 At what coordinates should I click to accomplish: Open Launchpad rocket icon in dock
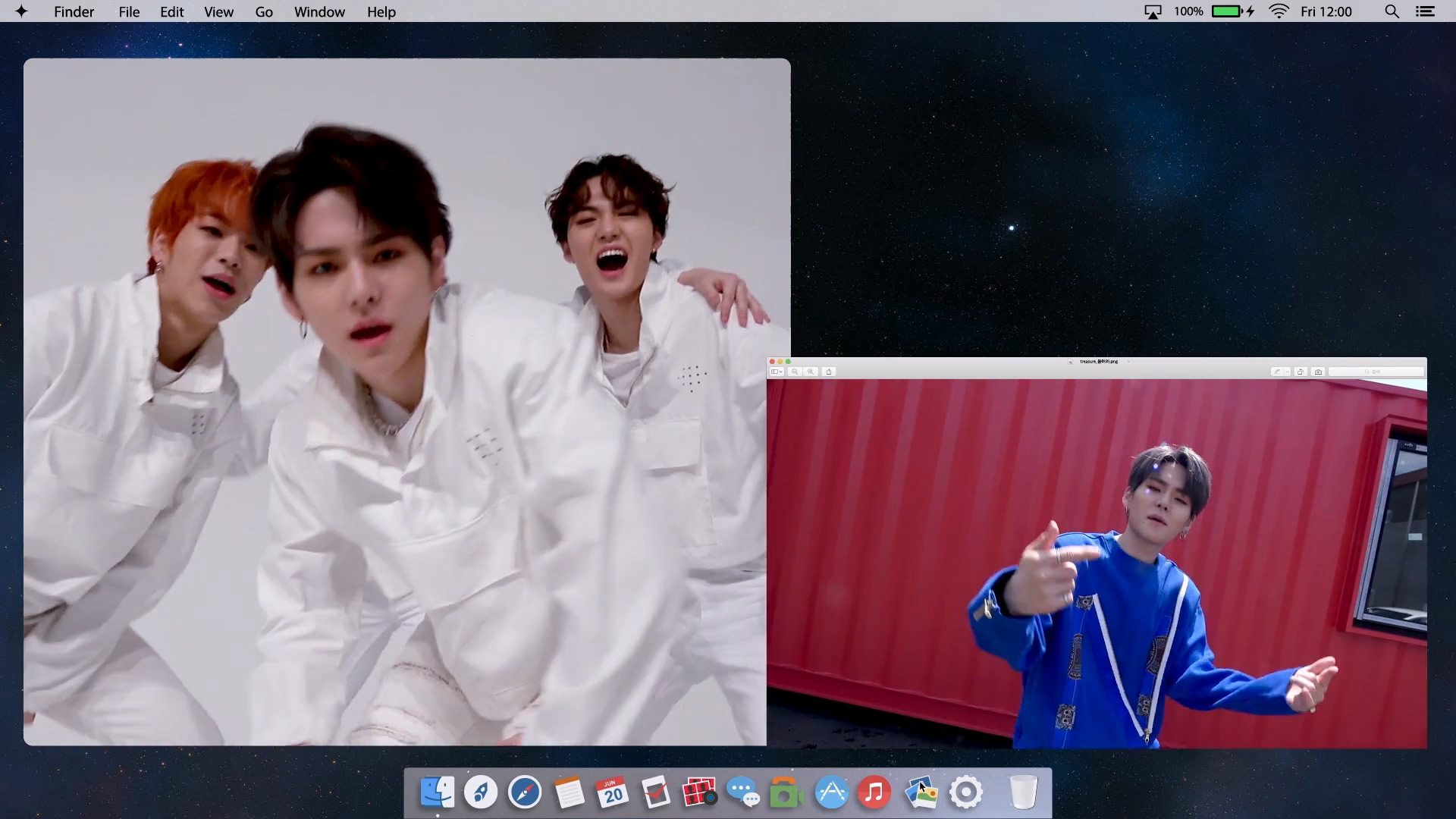(x=481, y=792)
